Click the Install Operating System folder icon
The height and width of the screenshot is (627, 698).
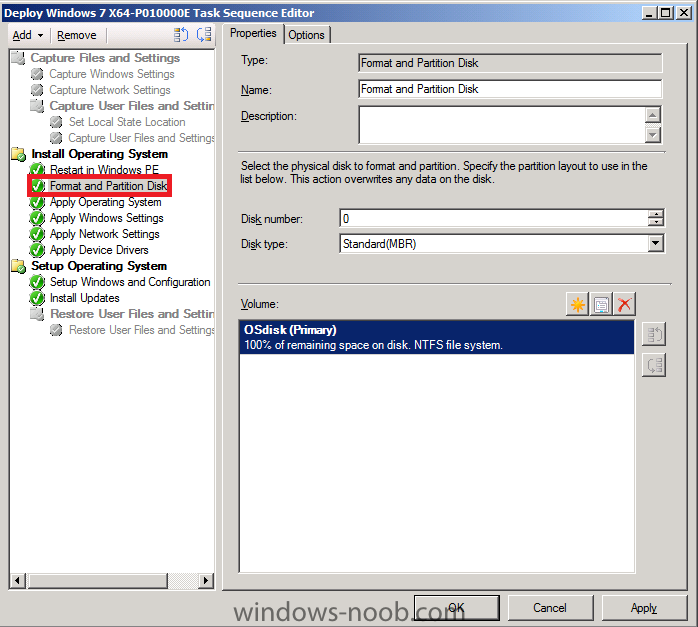point(19,154)
